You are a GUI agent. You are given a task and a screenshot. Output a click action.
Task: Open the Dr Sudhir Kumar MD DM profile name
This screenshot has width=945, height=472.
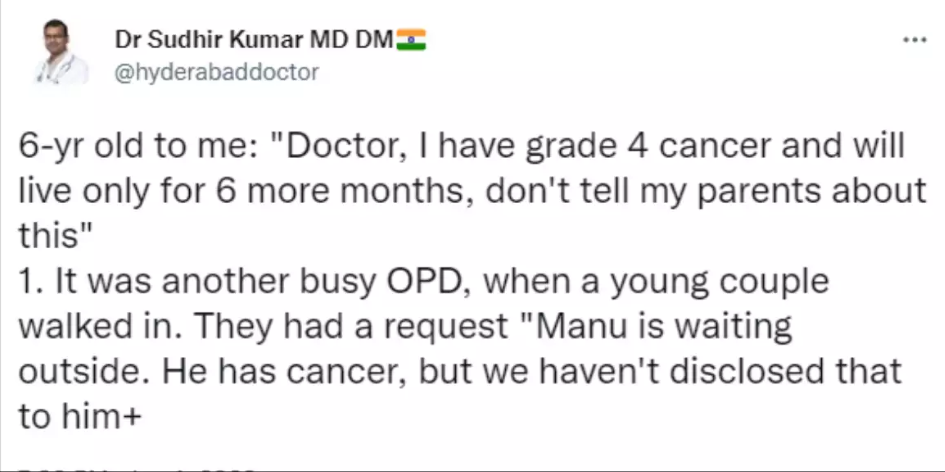tap(254, 40)
